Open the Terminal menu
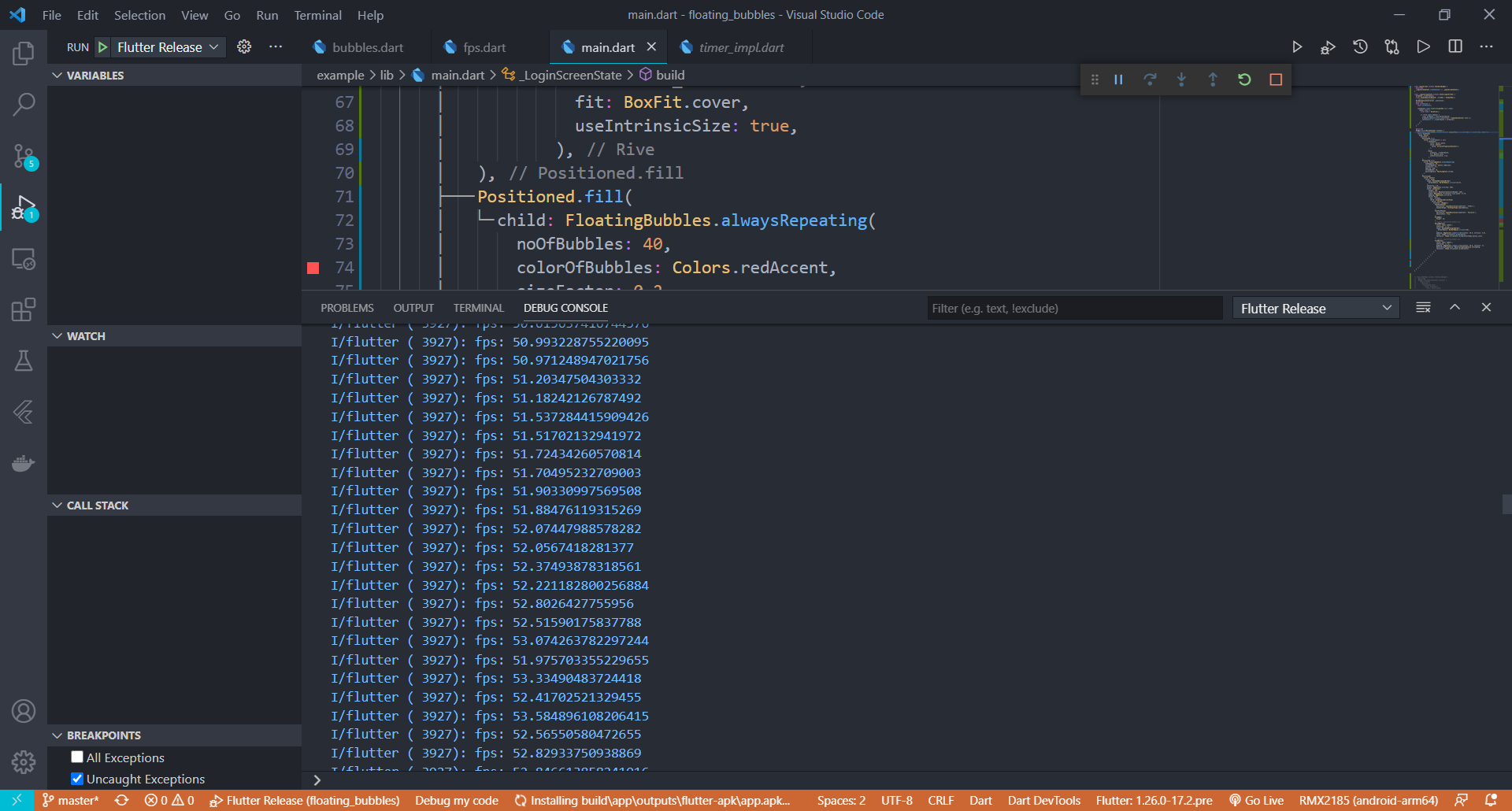 [x=317, y=15]
